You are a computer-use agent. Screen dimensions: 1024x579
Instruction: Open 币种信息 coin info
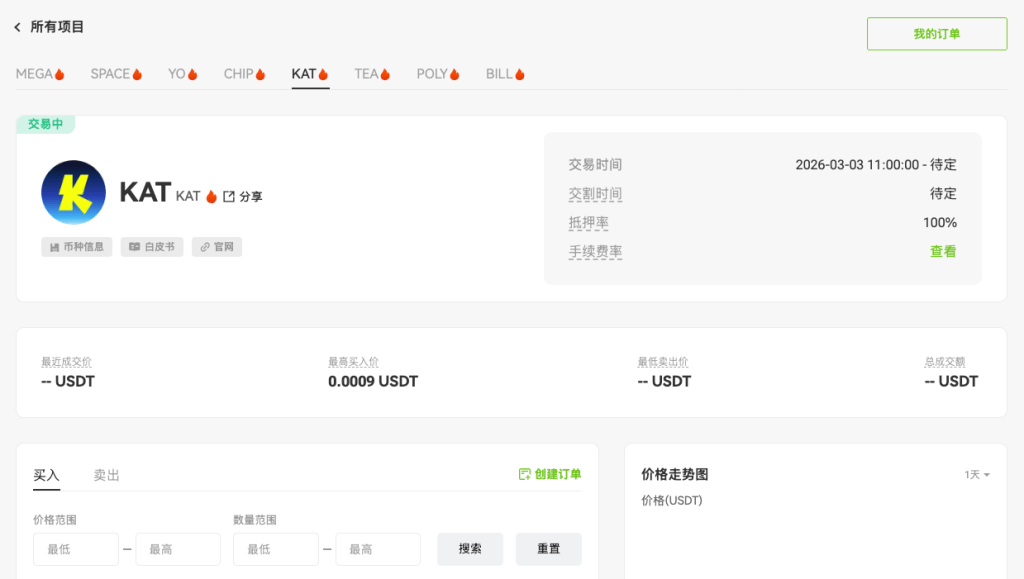[76, 247]
